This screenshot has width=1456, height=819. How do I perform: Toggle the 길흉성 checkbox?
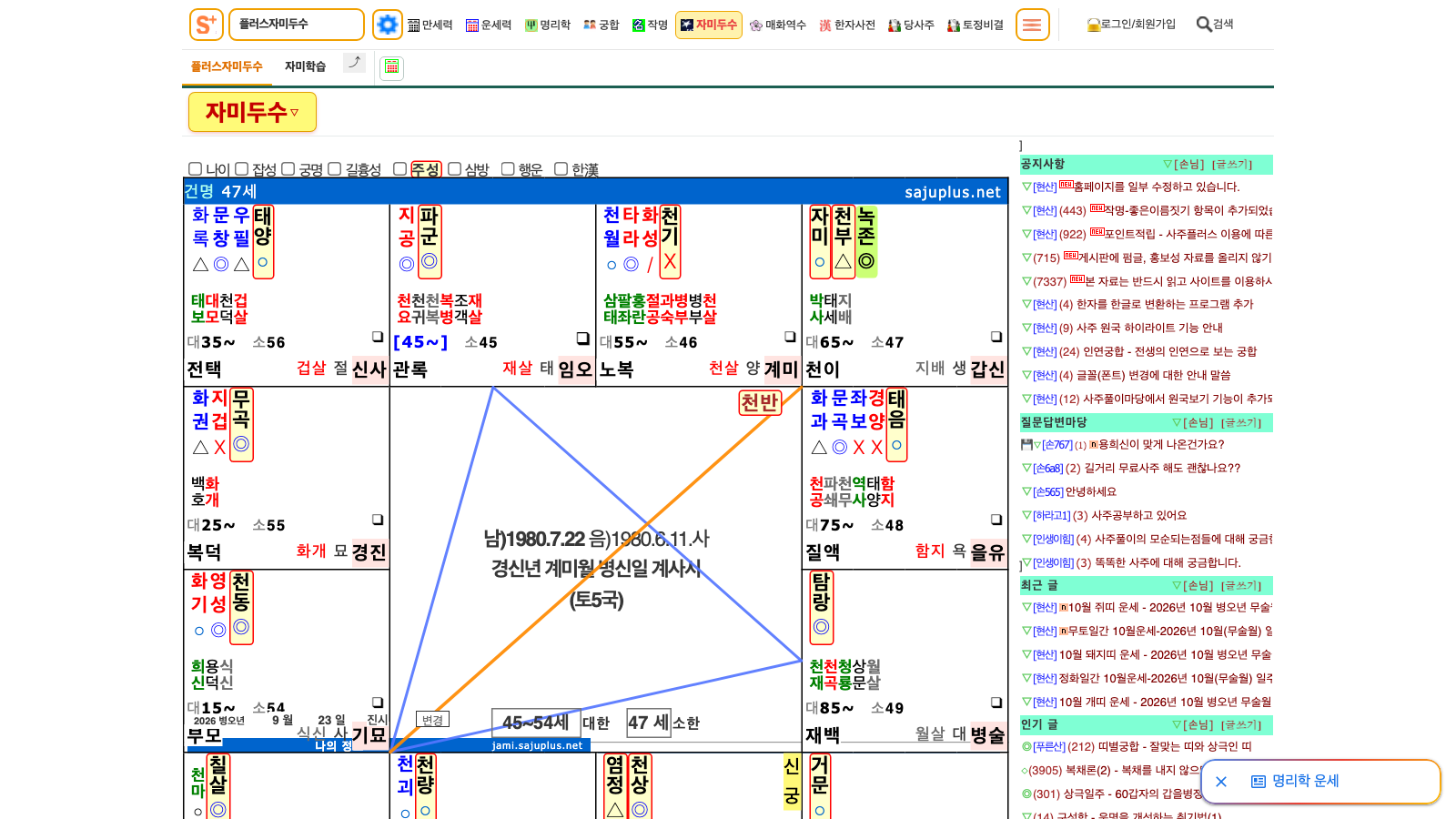coord(334,168)
